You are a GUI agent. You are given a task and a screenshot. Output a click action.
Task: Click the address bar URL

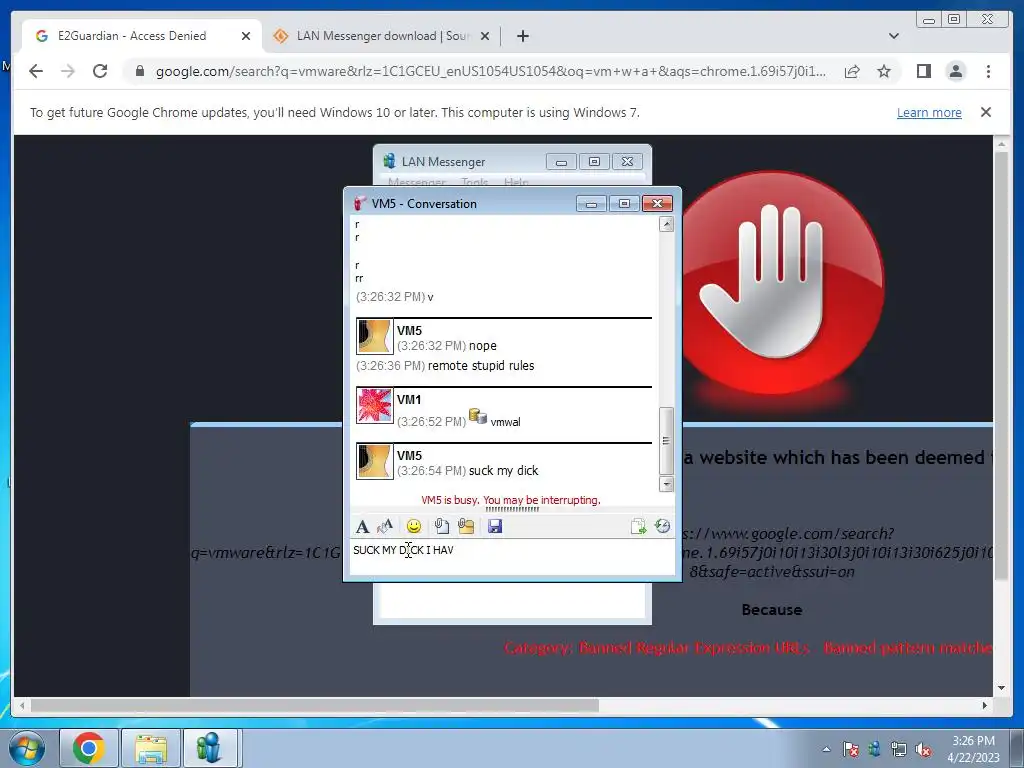[x=490, y=71]
